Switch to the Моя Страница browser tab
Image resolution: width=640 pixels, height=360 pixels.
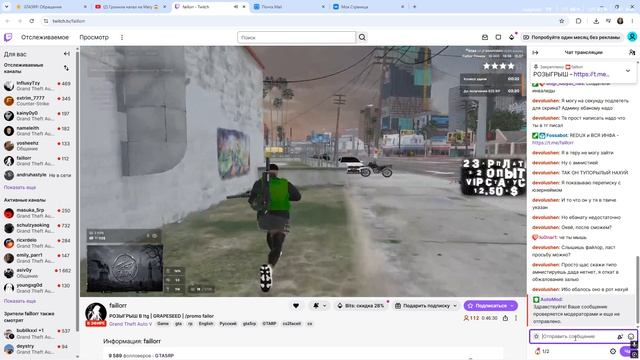[368, 7]
